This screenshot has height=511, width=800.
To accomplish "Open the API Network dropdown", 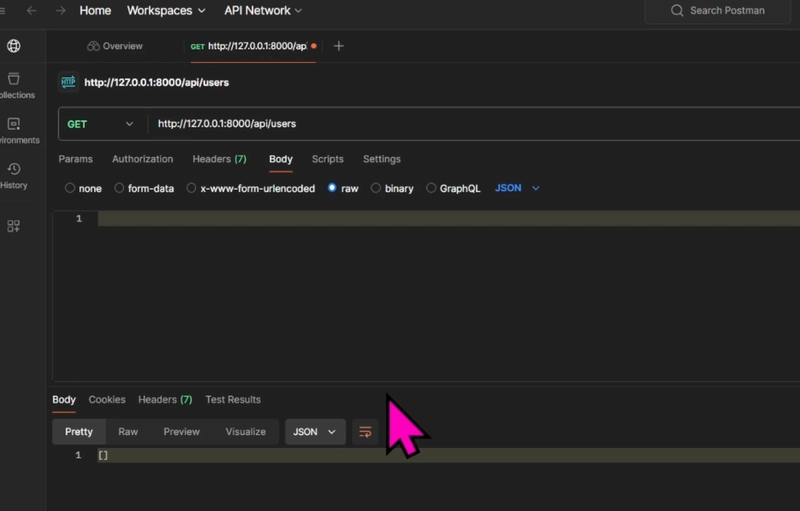I will (263, 11).
